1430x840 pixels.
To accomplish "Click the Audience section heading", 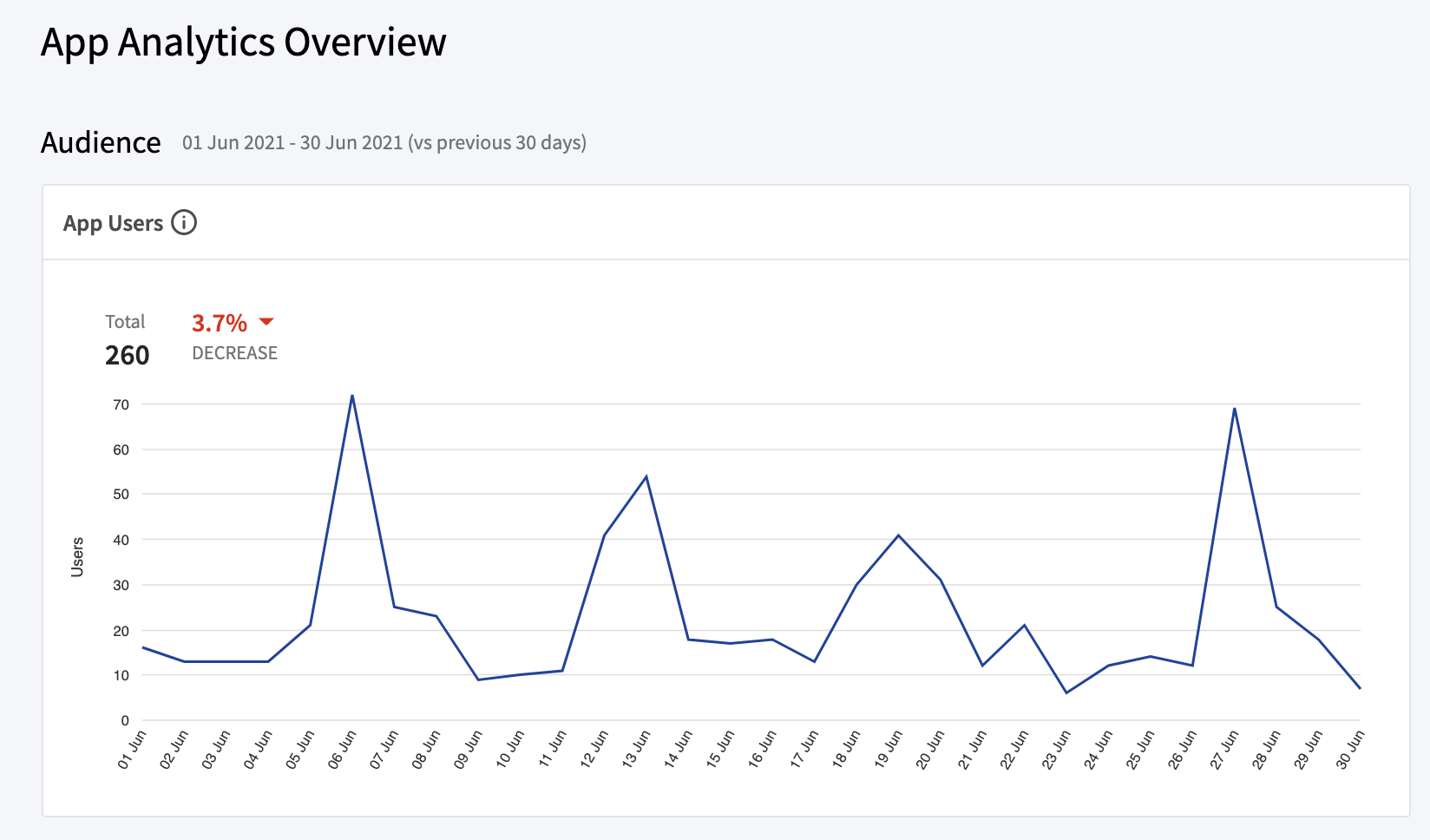I will pyautogui.click(x=101, y=142).
